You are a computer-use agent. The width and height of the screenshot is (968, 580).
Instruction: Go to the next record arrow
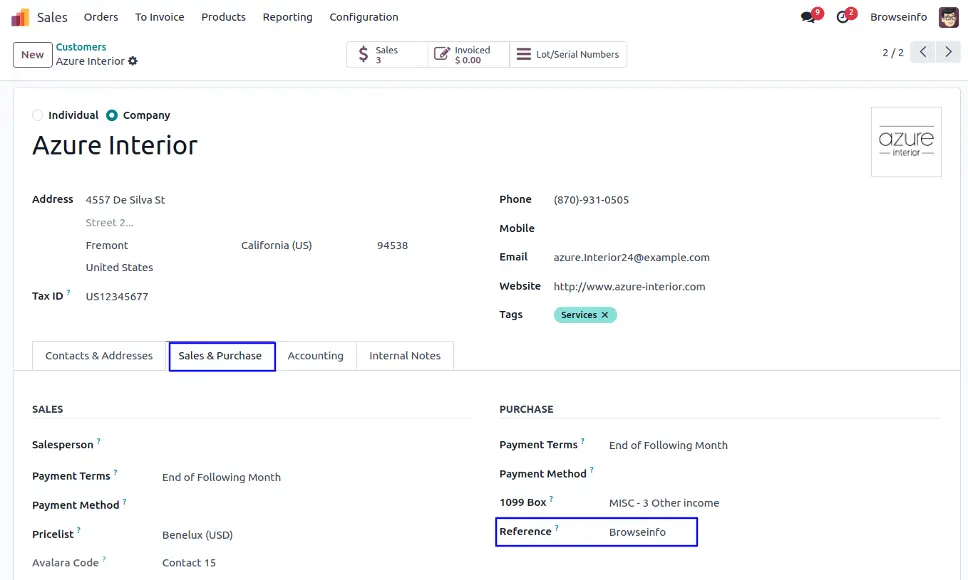[x=949, y=52]
